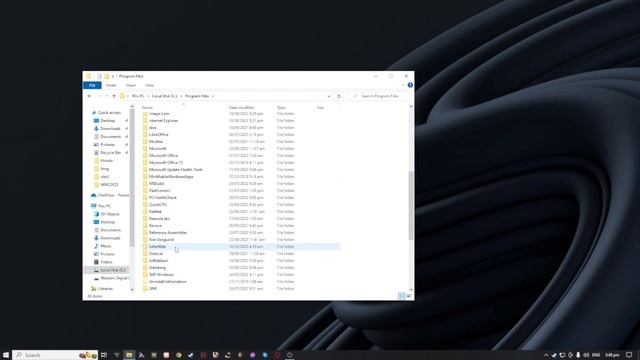
Task: Refresh the Program Files folder view
Action: click(339, 96)
